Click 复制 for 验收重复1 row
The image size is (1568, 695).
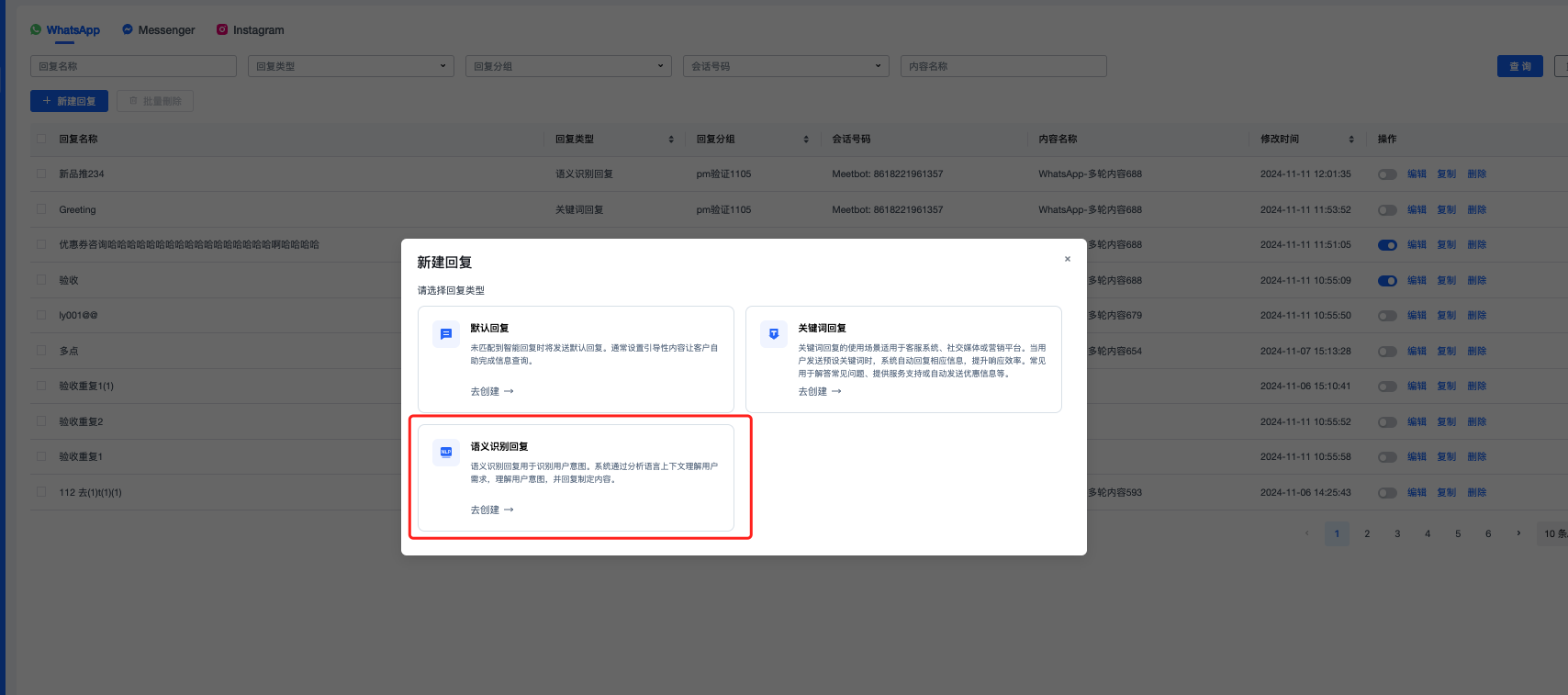1447,457
